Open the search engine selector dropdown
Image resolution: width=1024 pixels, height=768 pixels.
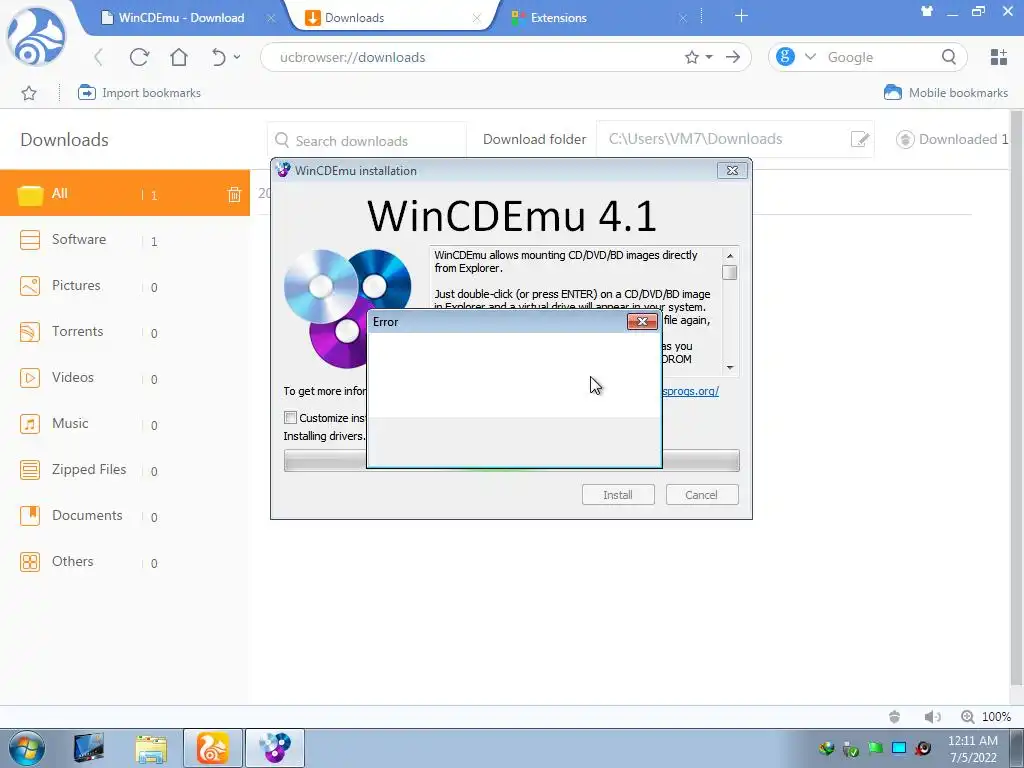[x=810, y=57]
